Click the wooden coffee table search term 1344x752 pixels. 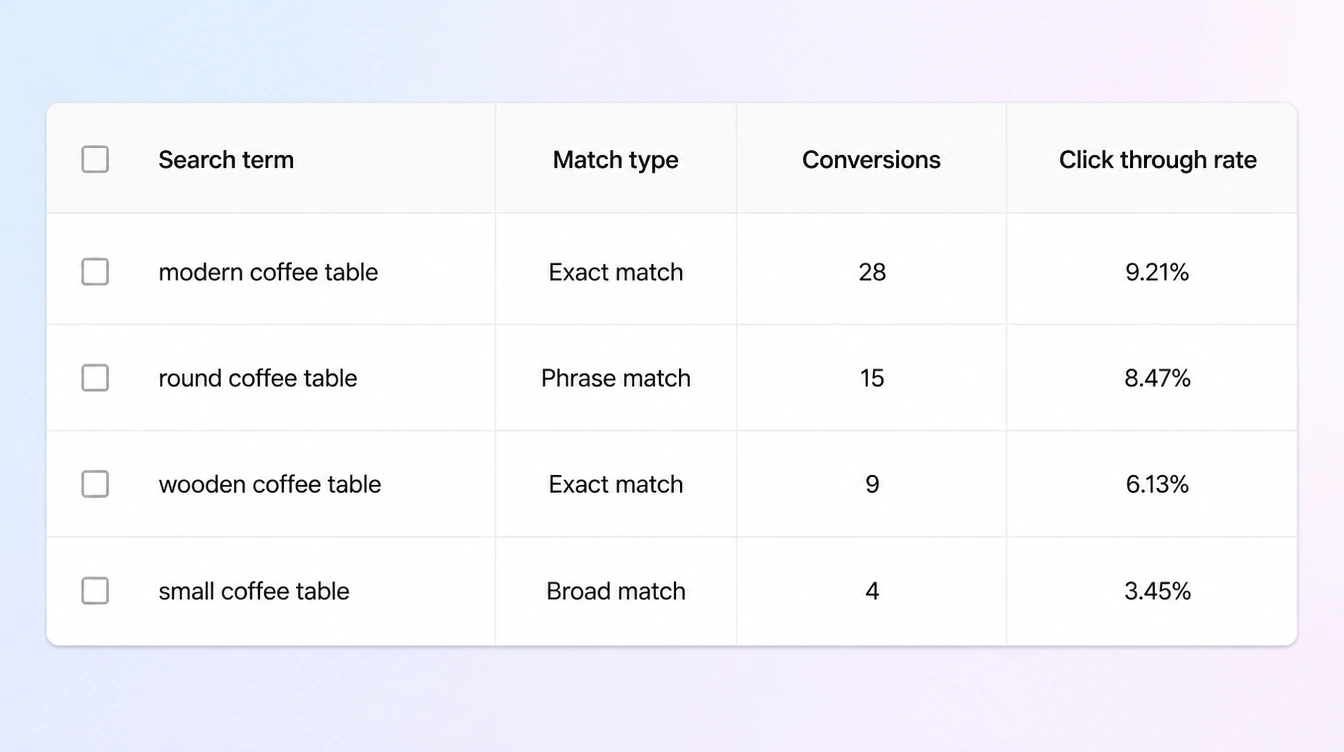click(x=269, y=484)
